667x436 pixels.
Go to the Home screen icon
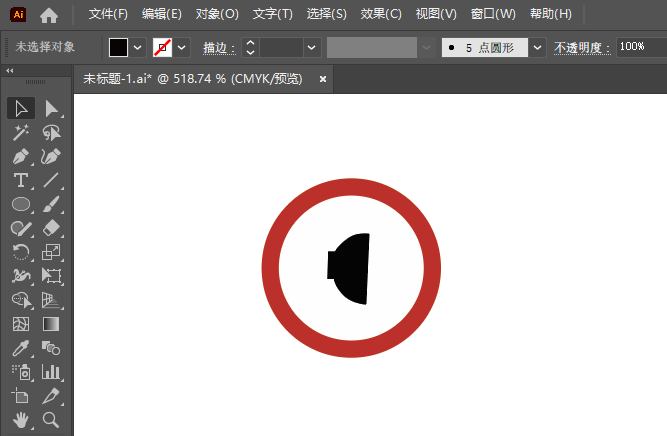49,15
